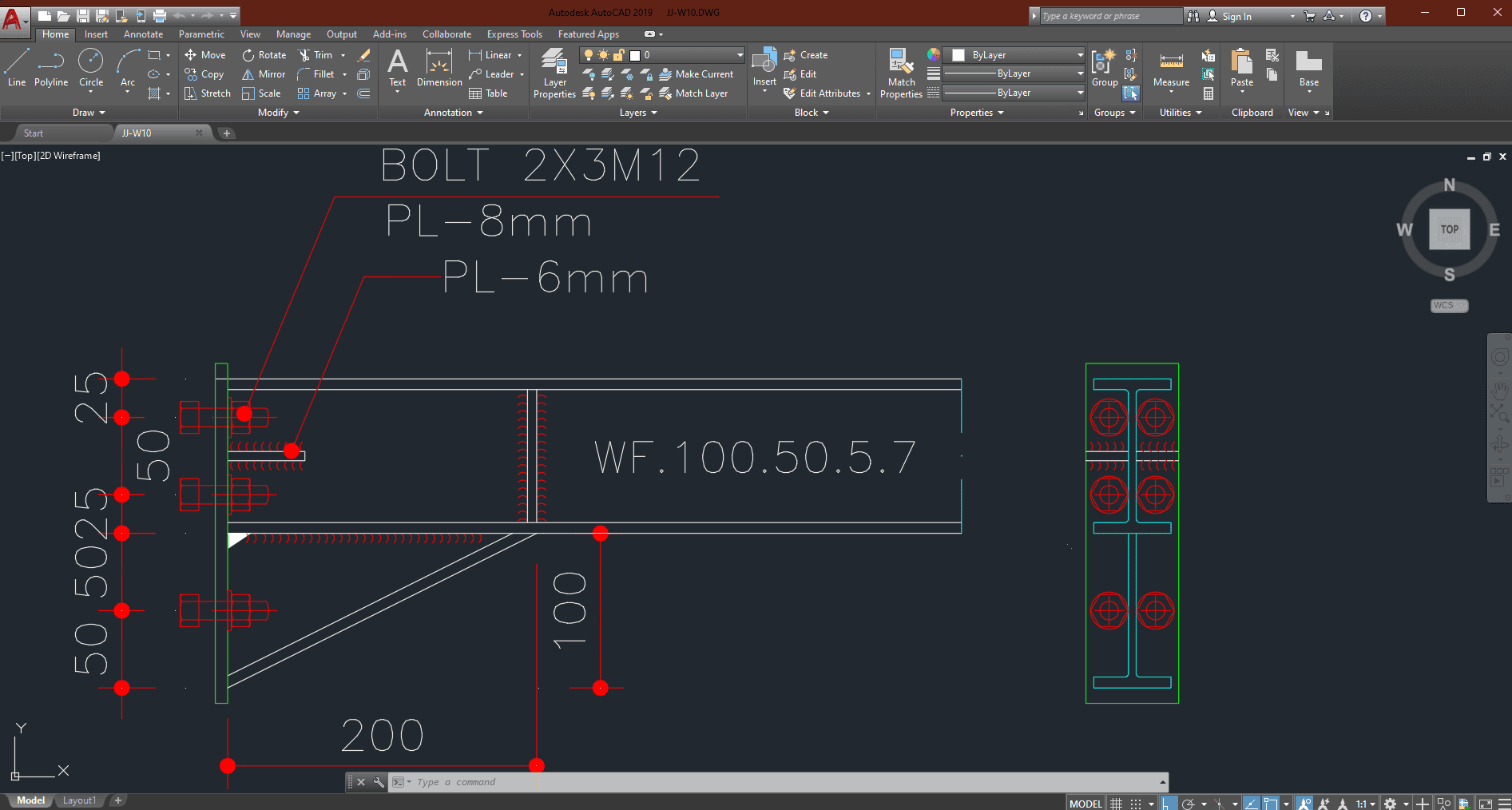Pick the Circle tool
Screen dimensions: 1512x810
[x=90, y=67]
